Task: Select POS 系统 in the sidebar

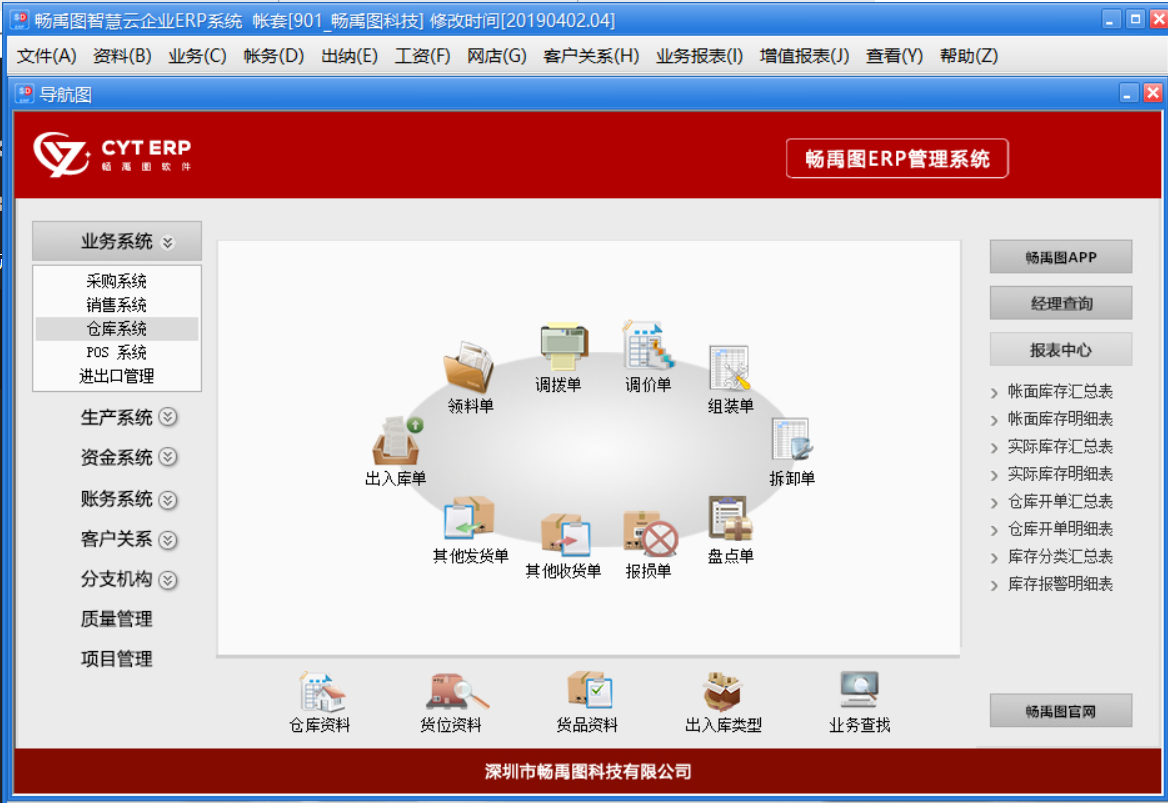Action: pyautogui.click(x=117, y=352)
